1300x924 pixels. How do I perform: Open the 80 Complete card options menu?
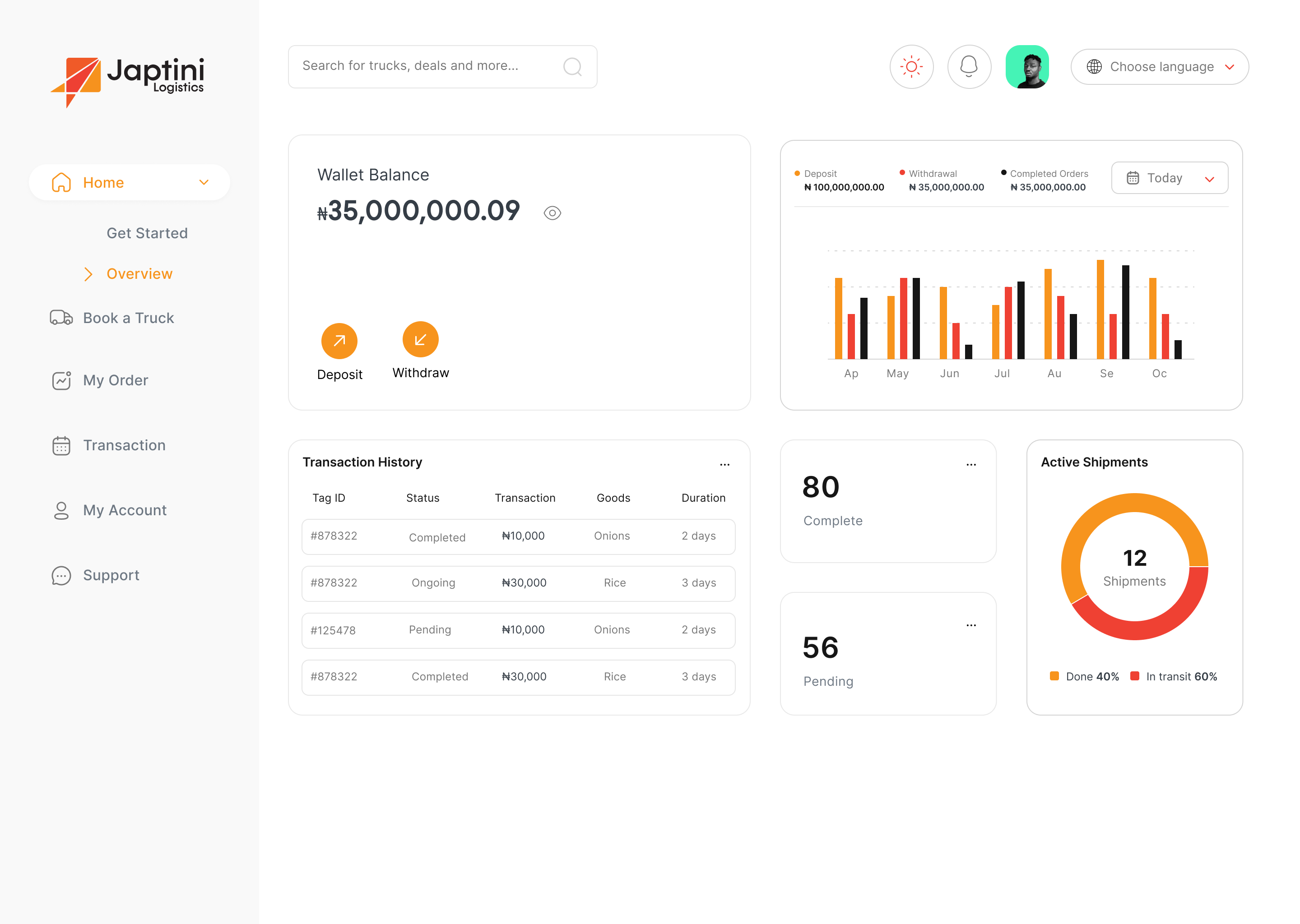(971, 464)
